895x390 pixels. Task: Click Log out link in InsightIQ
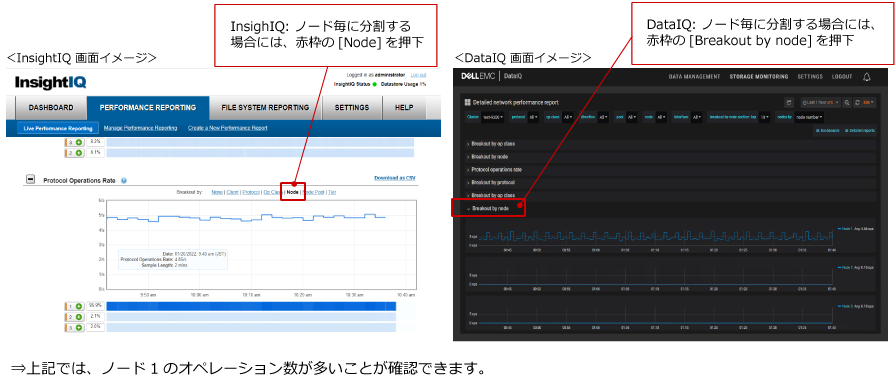[x=418, y=75]
